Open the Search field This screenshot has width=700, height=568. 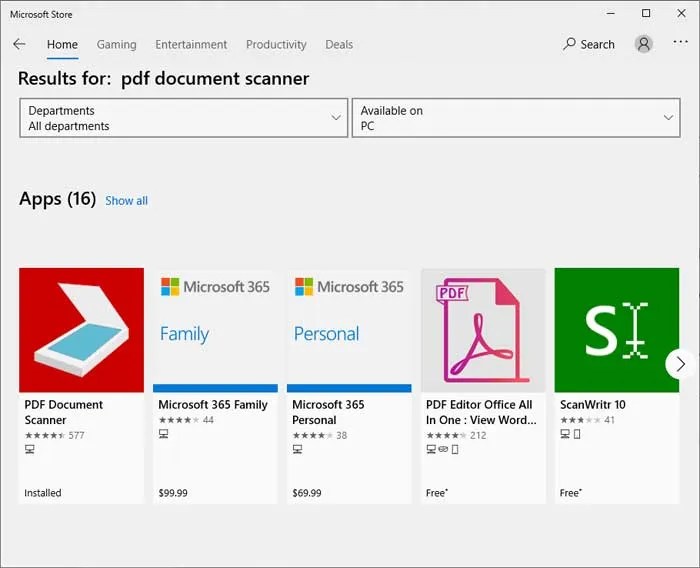point(588,44)
